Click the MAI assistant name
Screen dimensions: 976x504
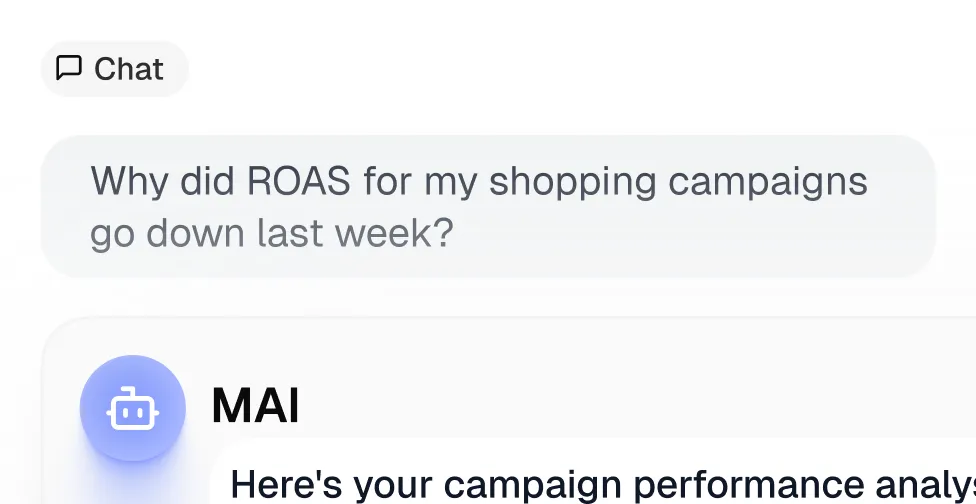[x=255, y=407]
